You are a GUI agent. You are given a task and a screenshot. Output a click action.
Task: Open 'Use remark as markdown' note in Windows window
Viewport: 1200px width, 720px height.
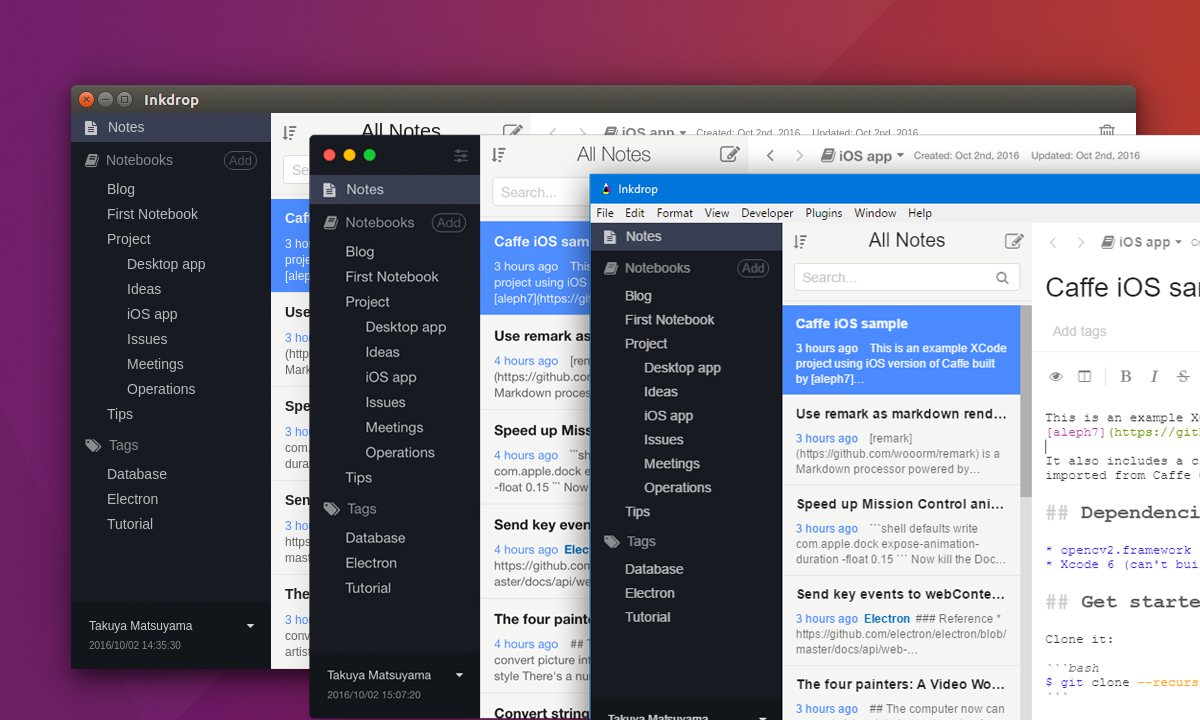pyautogui.click(x=901, y=440)
